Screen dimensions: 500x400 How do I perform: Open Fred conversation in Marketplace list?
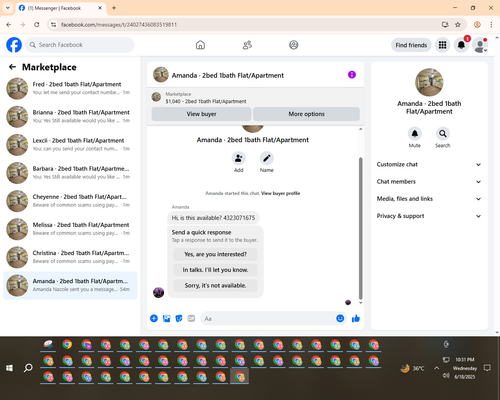(70, 88)
